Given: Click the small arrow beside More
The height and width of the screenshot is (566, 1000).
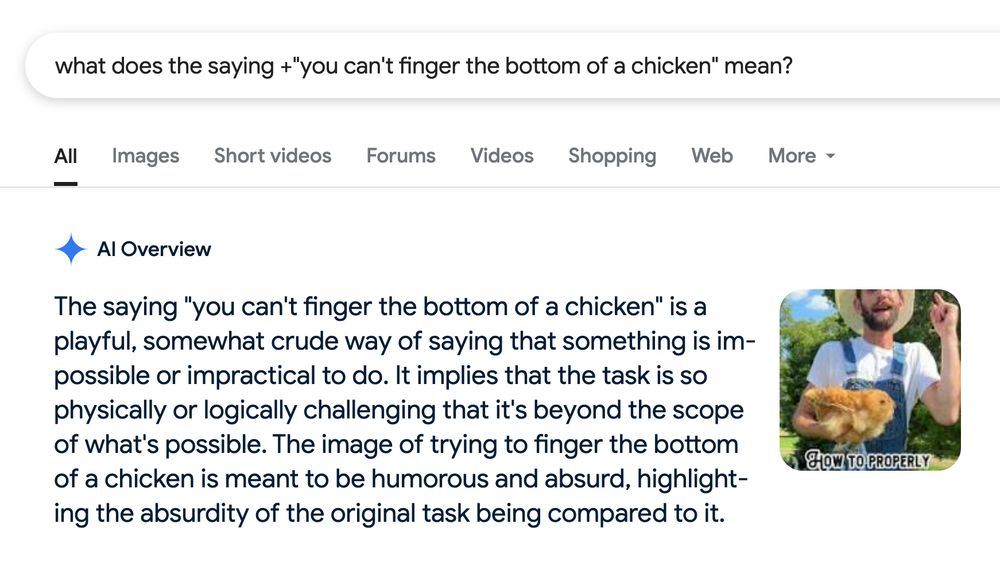Looking at the screenshot, I should coord(830,157).
